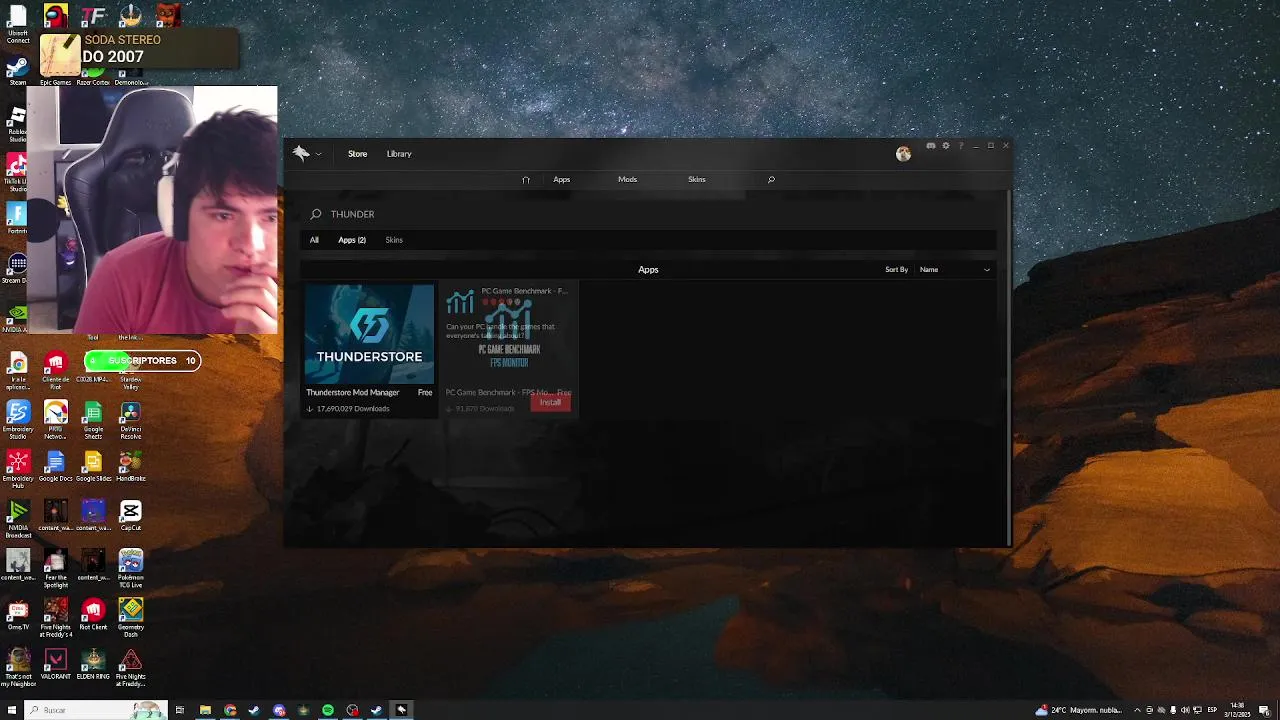Open the Skins category in the navigation bar
This screenshot has width=1280, height=720.
[x=697, y=180]
